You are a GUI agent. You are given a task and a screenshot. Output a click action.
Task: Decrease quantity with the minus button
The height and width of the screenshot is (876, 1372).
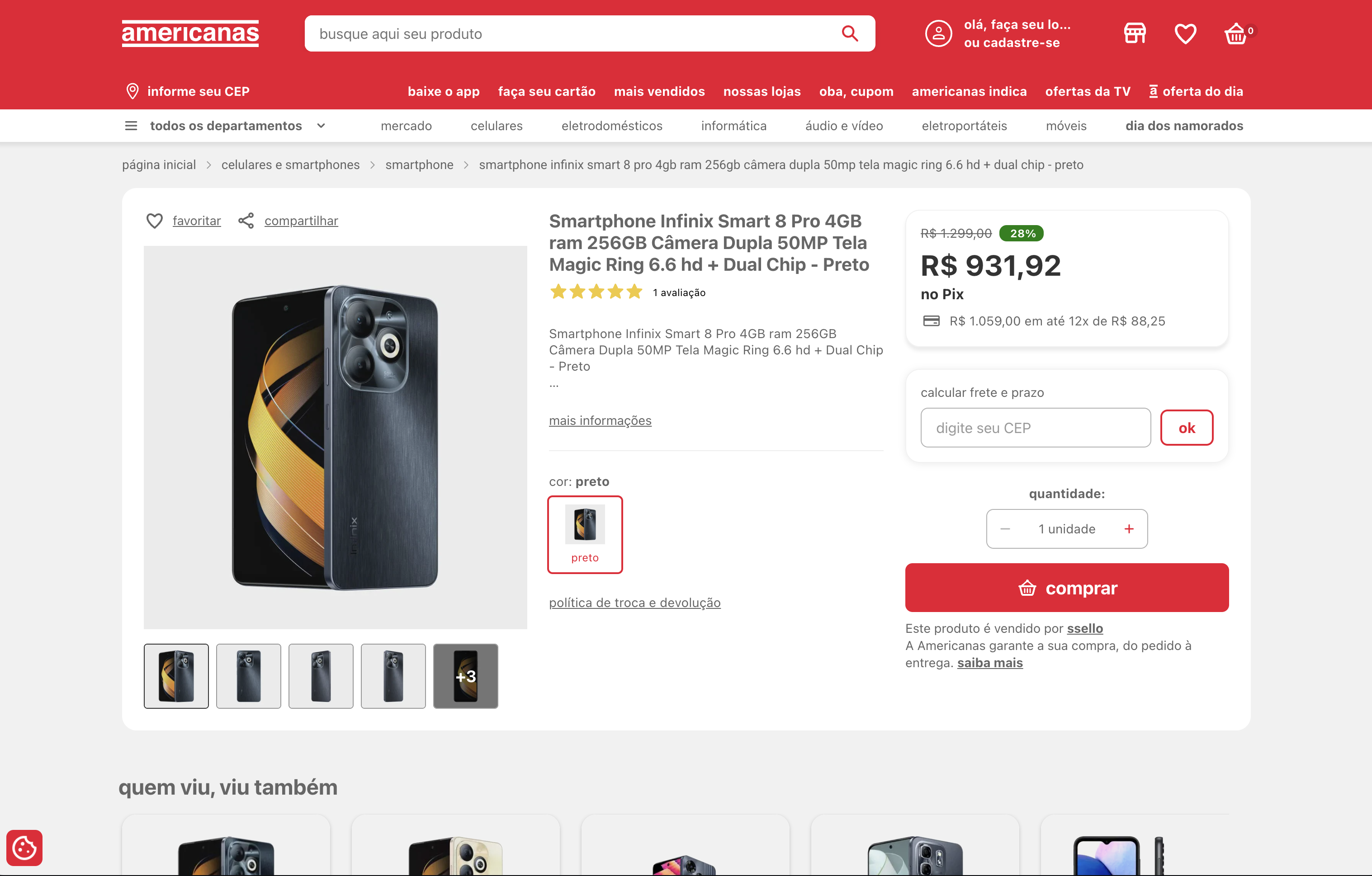point(1006,528)
